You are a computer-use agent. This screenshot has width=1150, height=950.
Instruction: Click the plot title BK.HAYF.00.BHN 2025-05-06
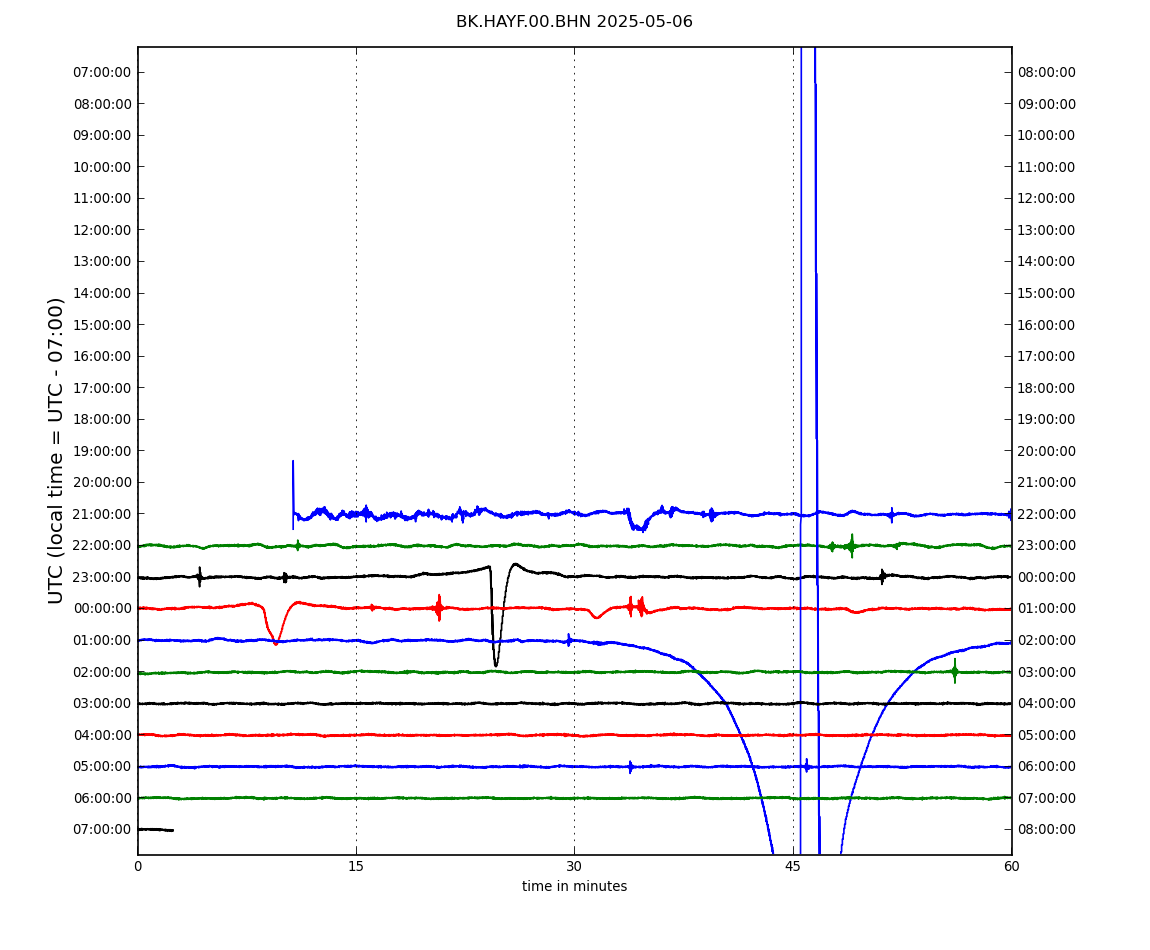click(574, 22)
